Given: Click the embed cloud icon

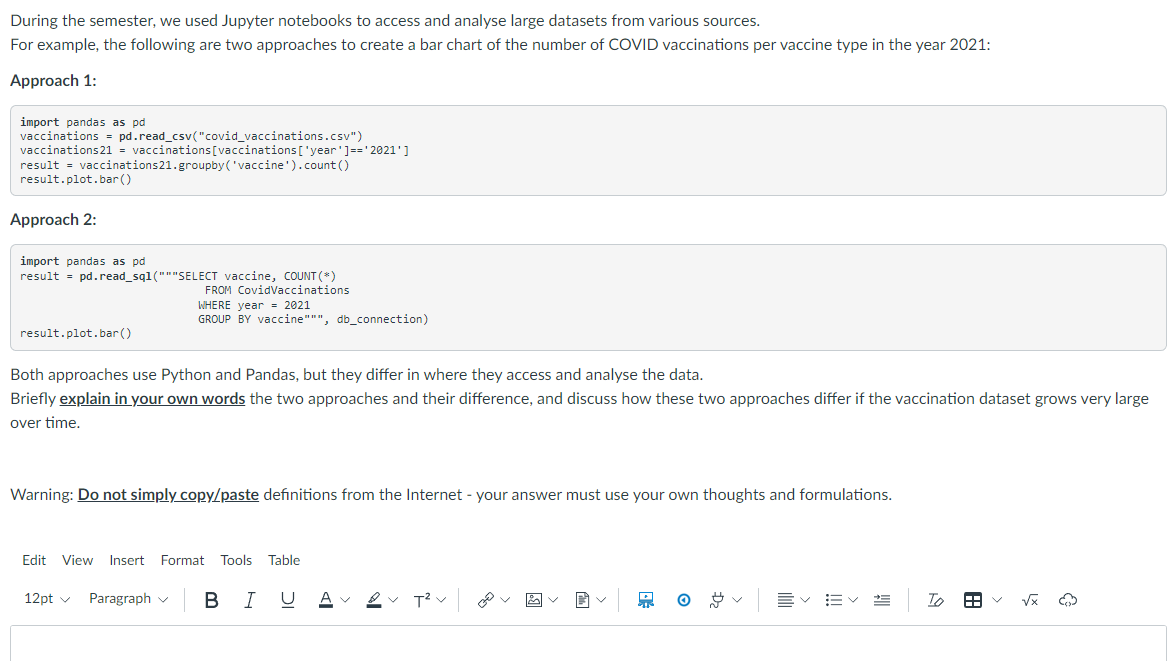Looking at the screenshot, I should point(1068,599).
